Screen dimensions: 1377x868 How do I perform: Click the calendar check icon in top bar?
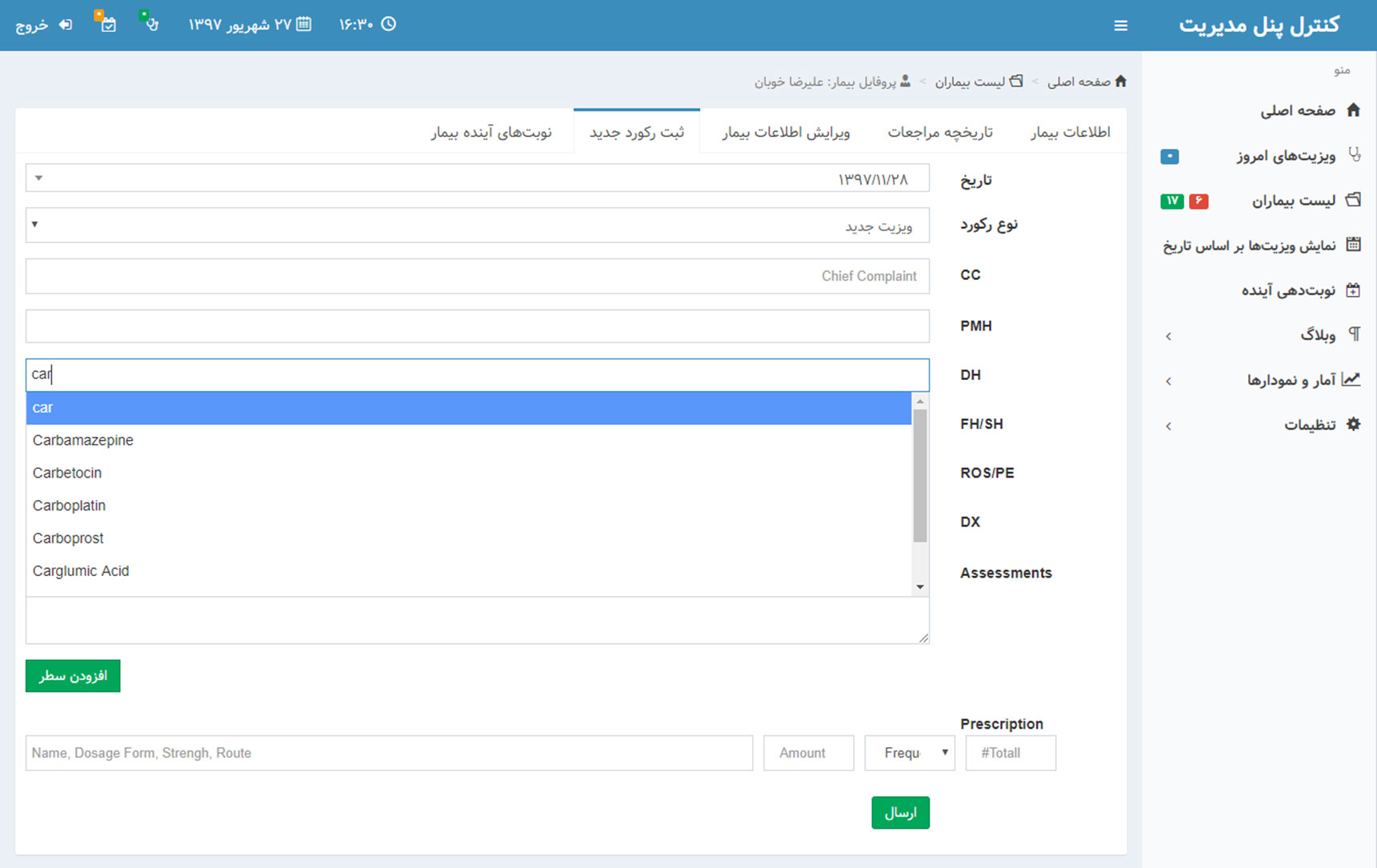pyautogui.click(x=107, y=24)
